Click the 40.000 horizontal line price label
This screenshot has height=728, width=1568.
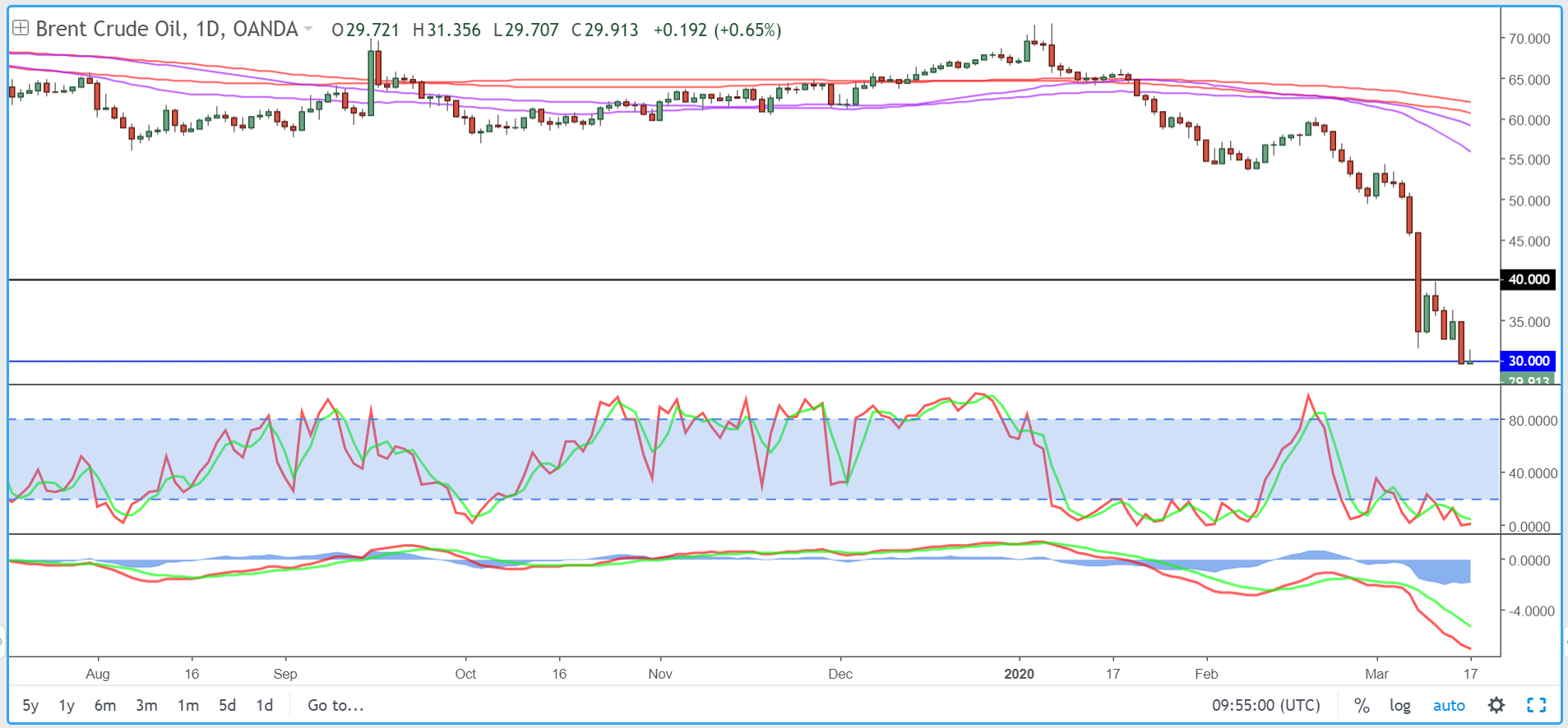[x=1529, y=279]
